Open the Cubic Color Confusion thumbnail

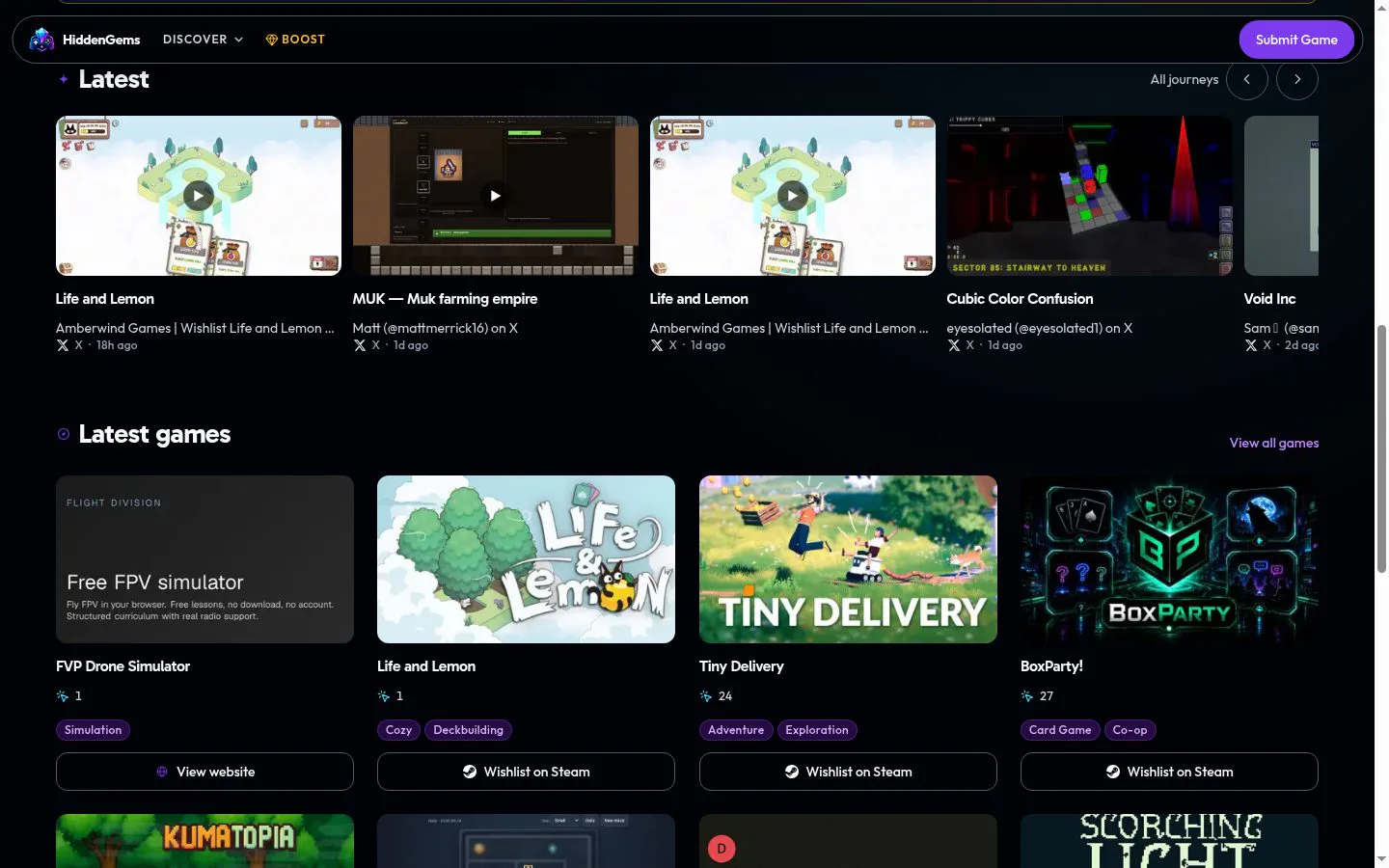click(x=1089, y=196)
